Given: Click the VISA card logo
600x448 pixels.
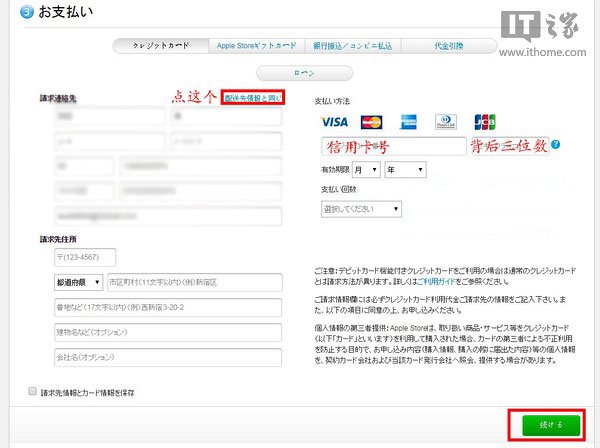Looking at the screenshot, I should (334, 122).
